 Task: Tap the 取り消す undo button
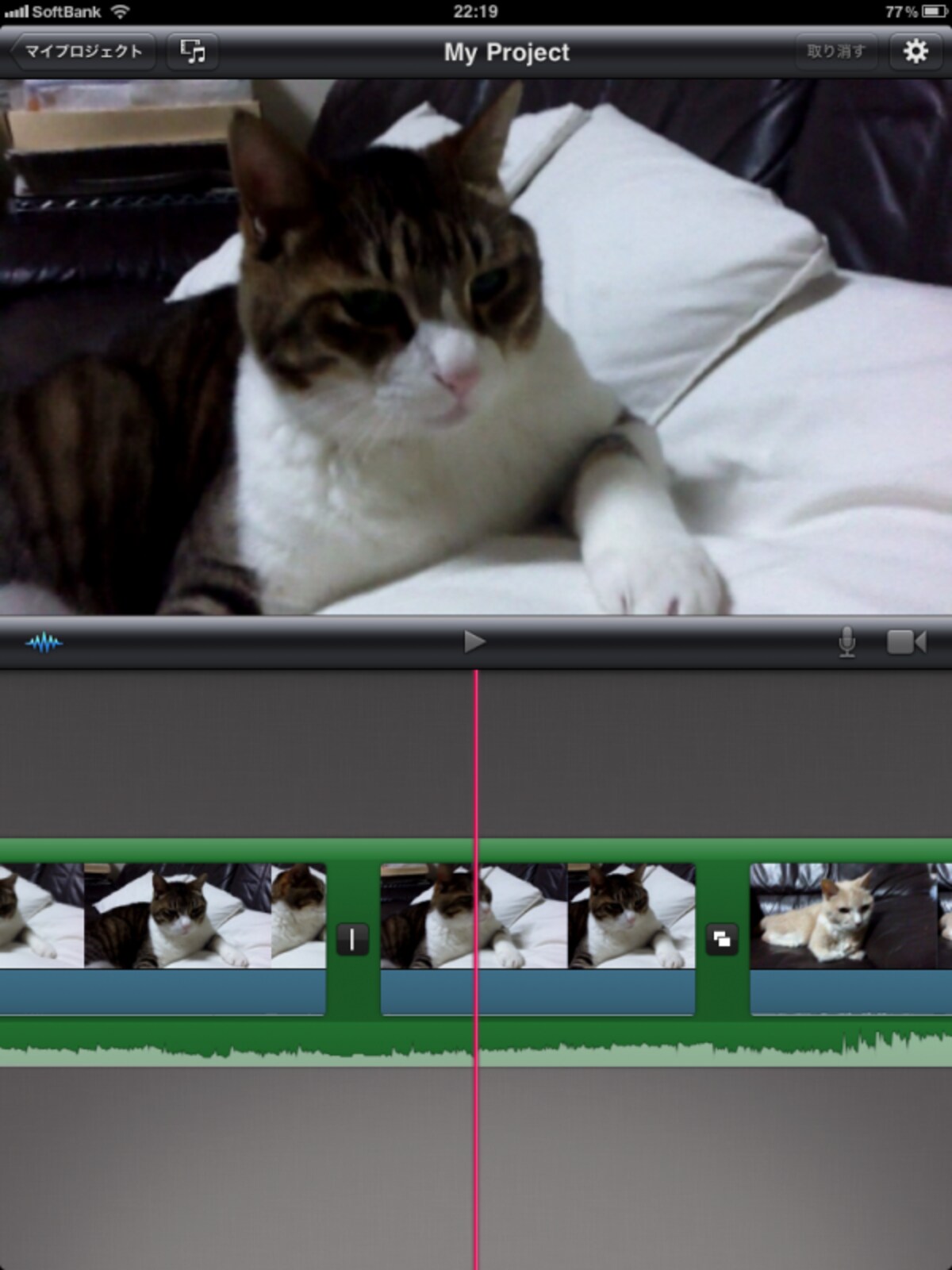pyautogui.click(x=836, y=52)
